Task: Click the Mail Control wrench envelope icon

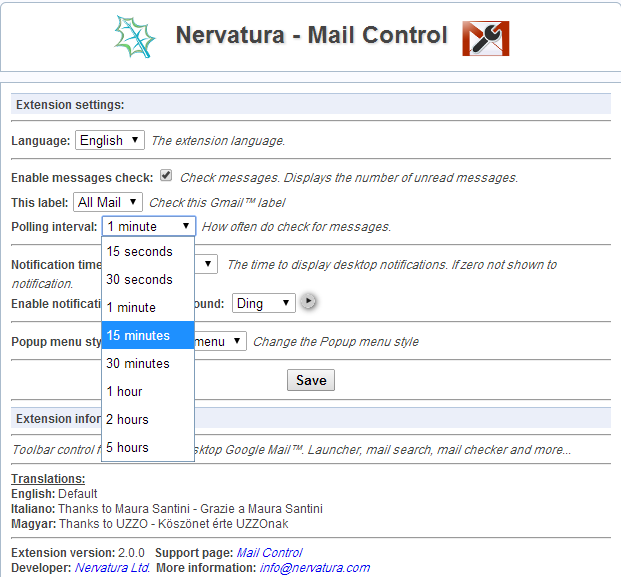Action: 486,38
